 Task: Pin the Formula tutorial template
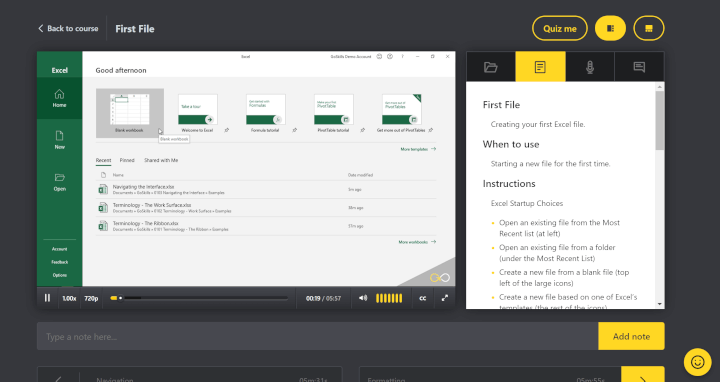294,130
